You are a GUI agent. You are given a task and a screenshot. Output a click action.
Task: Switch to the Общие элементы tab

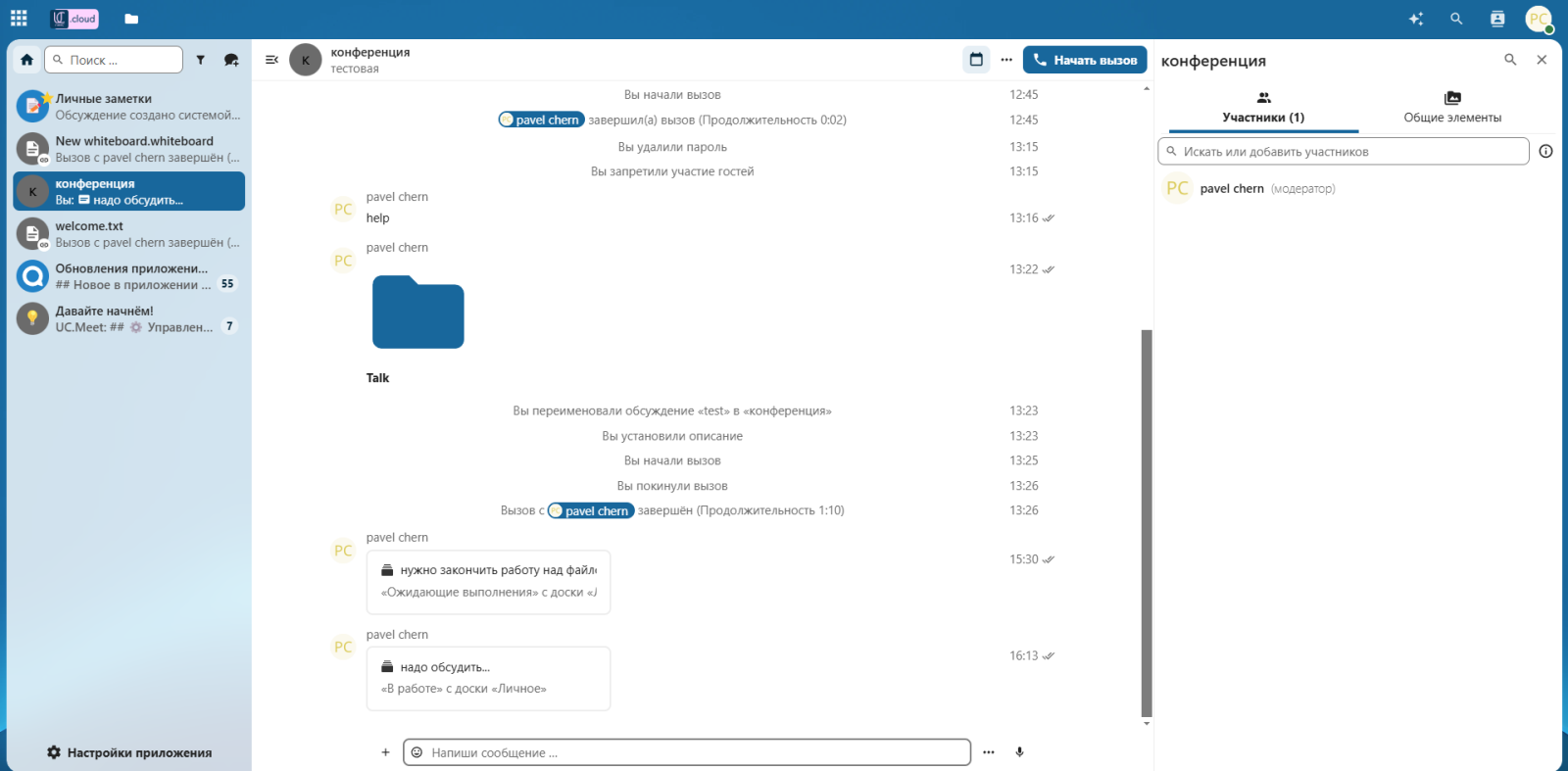click(1452, 108)
